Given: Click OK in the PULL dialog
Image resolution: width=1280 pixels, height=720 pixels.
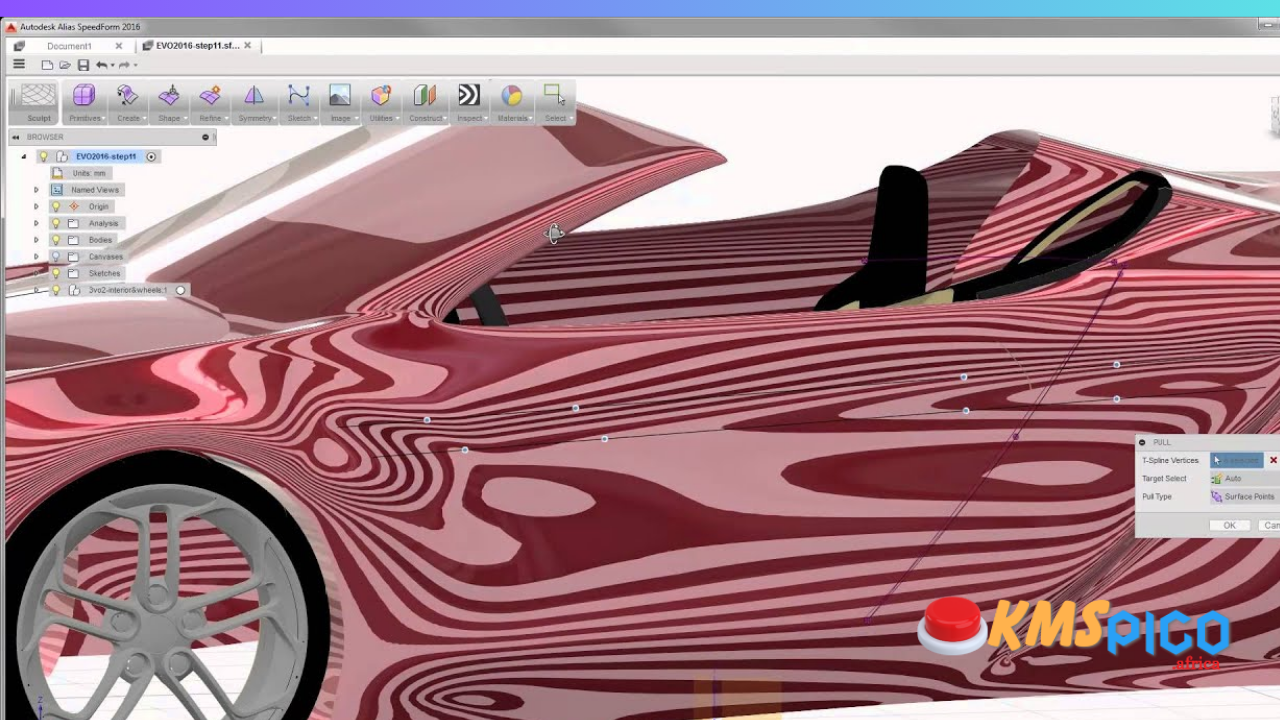Looking at the screenshot, I should [1230, 525].
